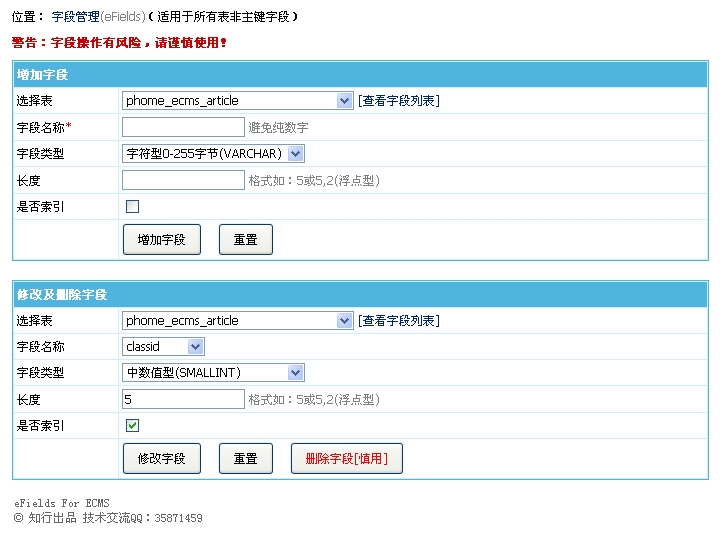Image resolution: width=728 pixels, height=544 pixels.
Task: Click the empty 字段名称 text input
Action: click(x=183, y=127)
